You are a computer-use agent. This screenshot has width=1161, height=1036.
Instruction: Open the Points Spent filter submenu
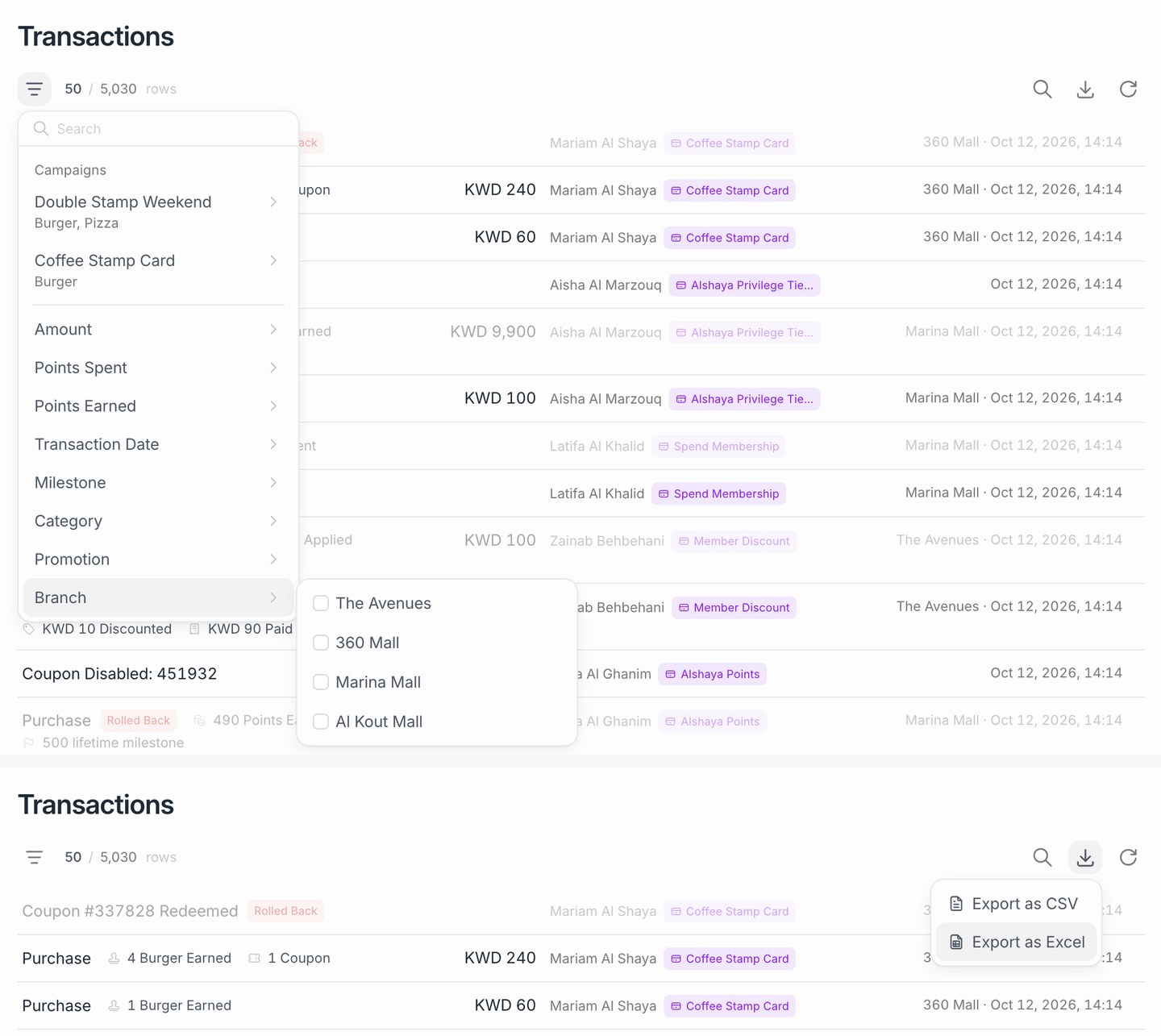point(158,368)
